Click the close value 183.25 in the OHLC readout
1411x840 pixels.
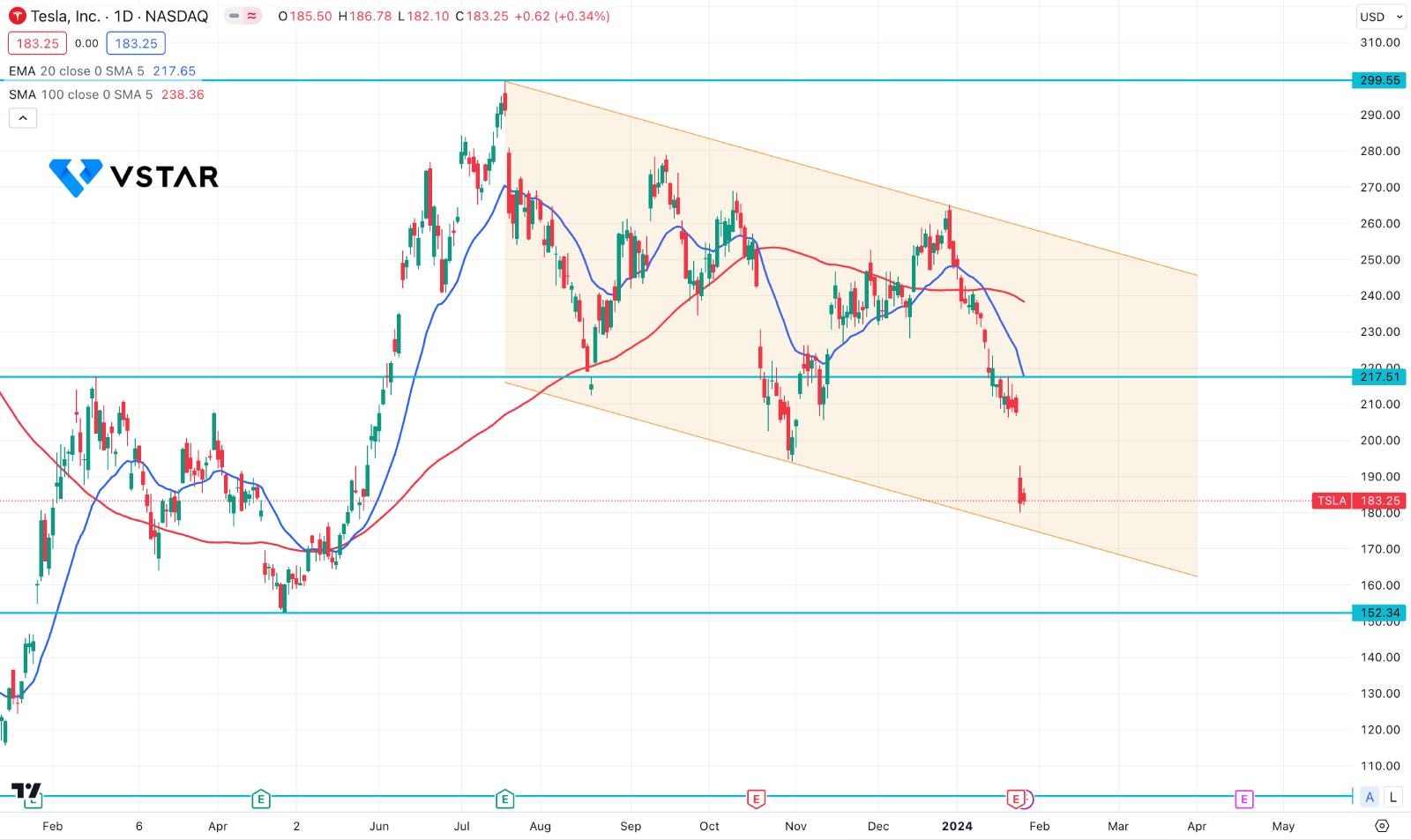click(x=488, y=16)
